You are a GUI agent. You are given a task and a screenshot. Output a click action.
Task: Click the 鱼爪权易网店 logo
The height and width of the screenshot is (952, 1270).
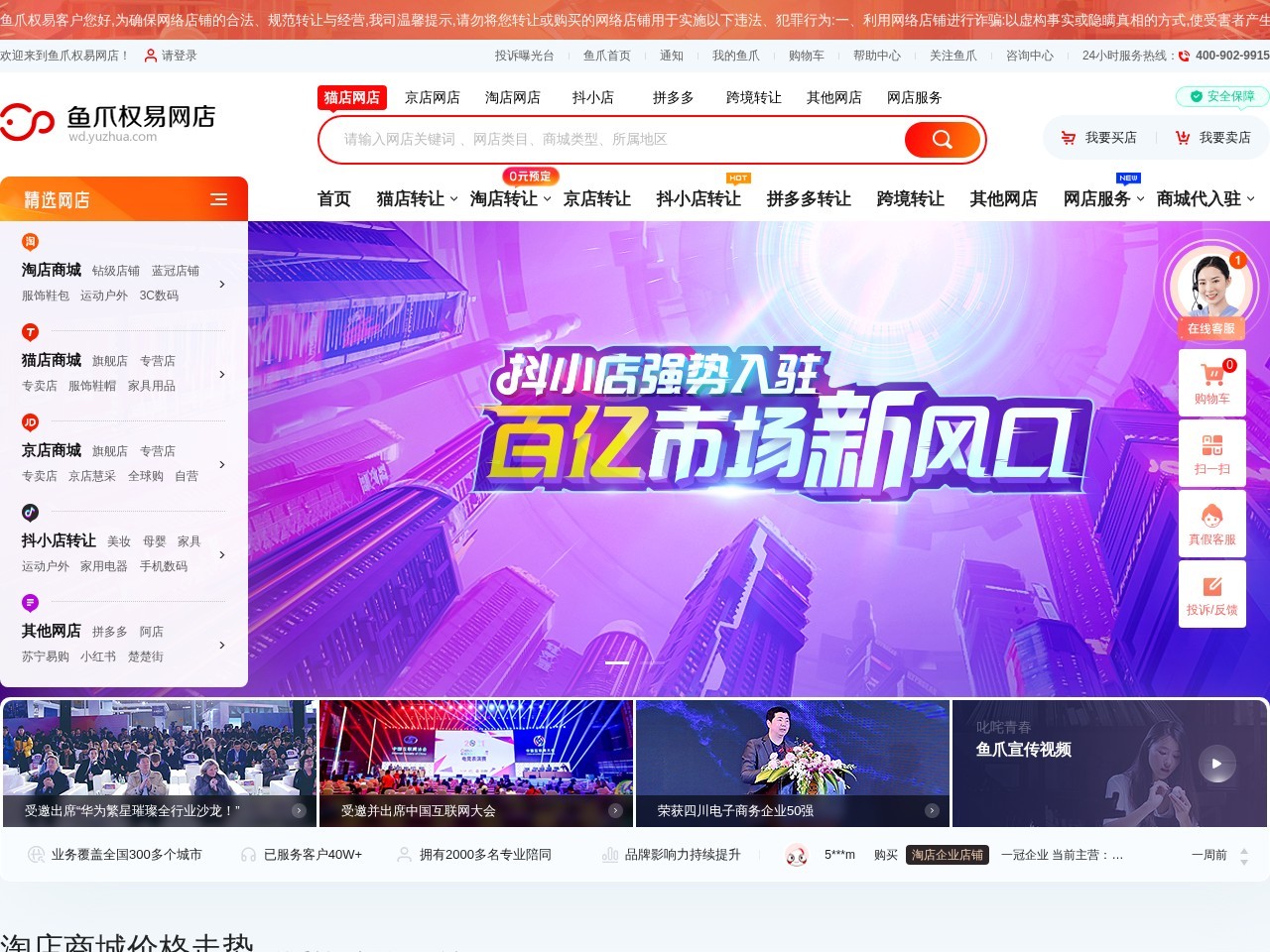tap(108, 123)
